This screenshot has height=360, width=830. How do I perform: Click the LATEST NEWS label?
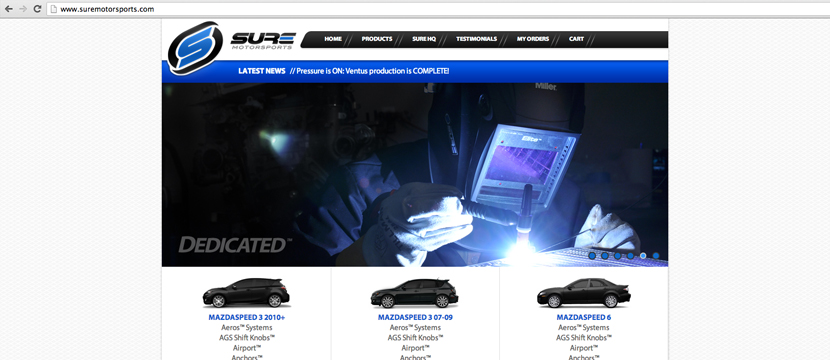tap(261, 71)
